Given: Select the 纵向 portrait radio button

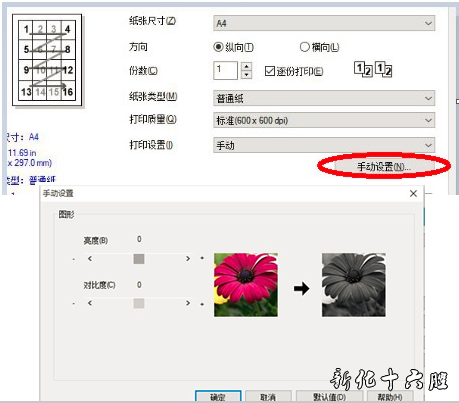Looking at the screenshot, I should [218, 47].
